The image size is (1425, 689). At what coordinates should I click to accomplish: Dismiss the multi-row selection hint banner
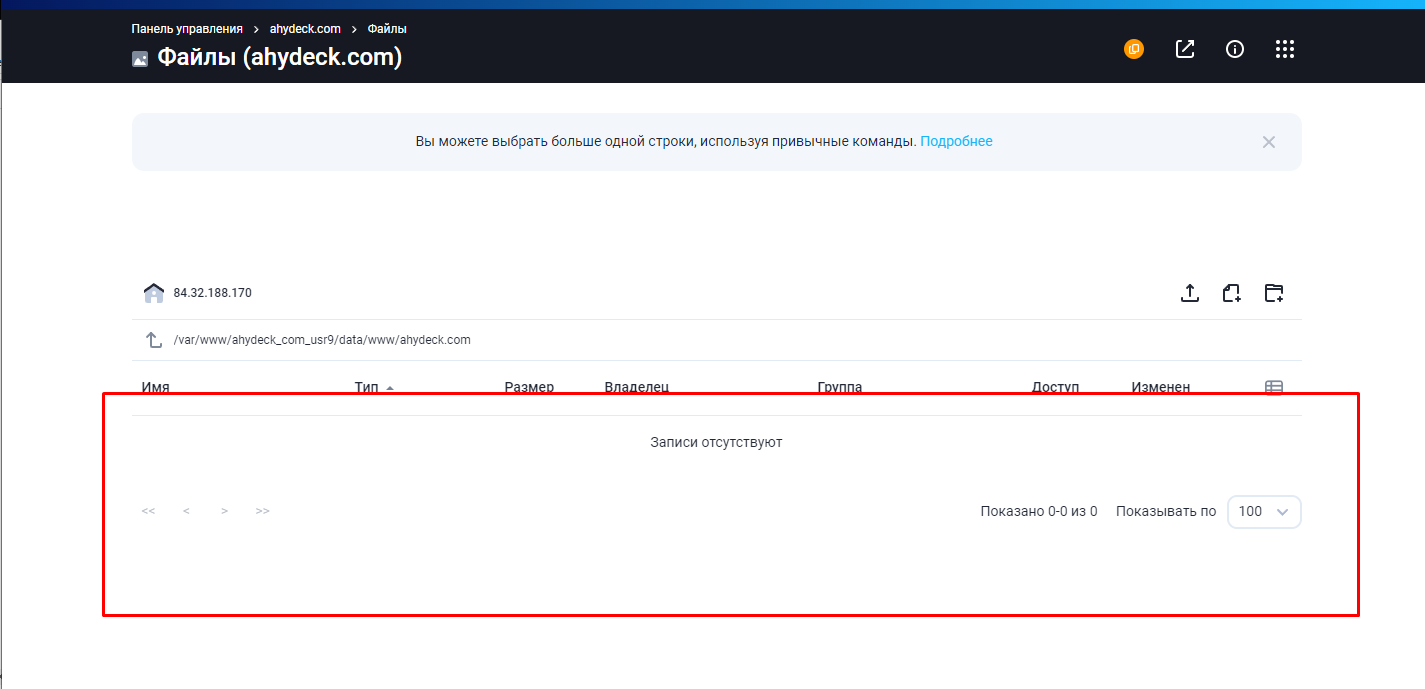pyautogui.click(x=1269, y=142)
